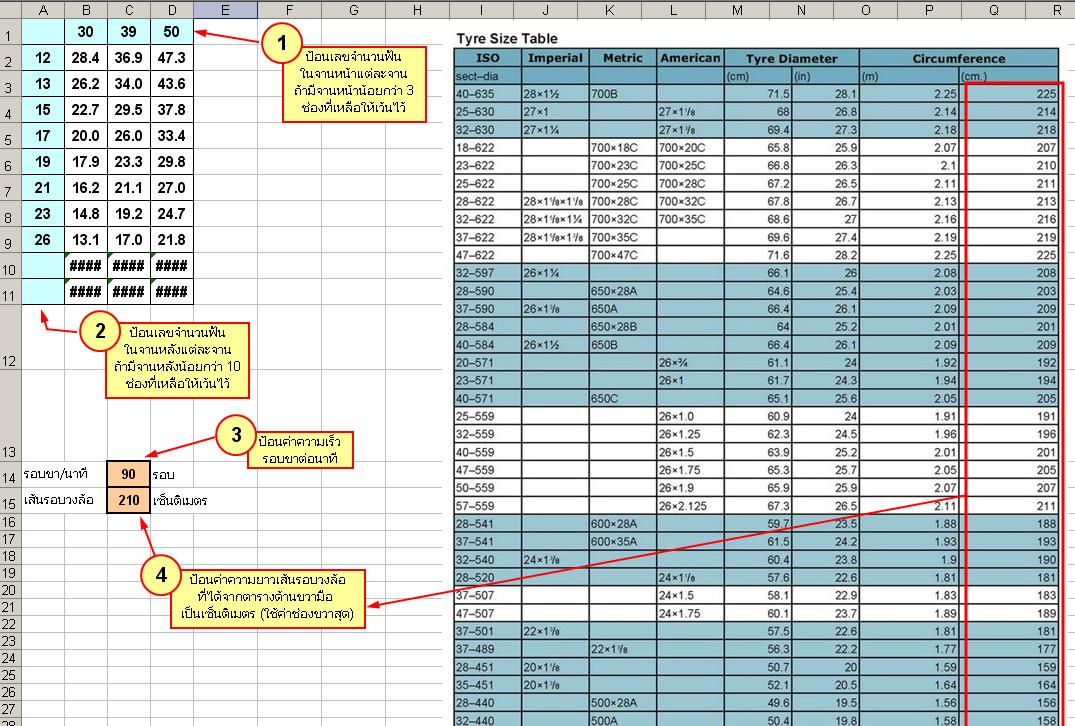This screenshot has width=1075, height=726.
Task: Click front chainring cell with value 39
Action: tap(129, 32)
